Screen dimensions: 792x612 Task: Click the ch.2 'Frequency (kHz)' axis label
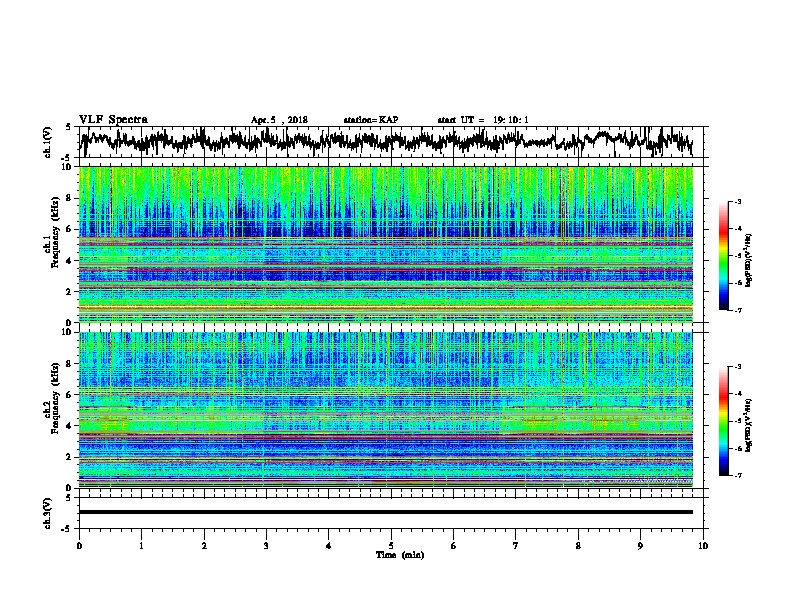point(56,398)
